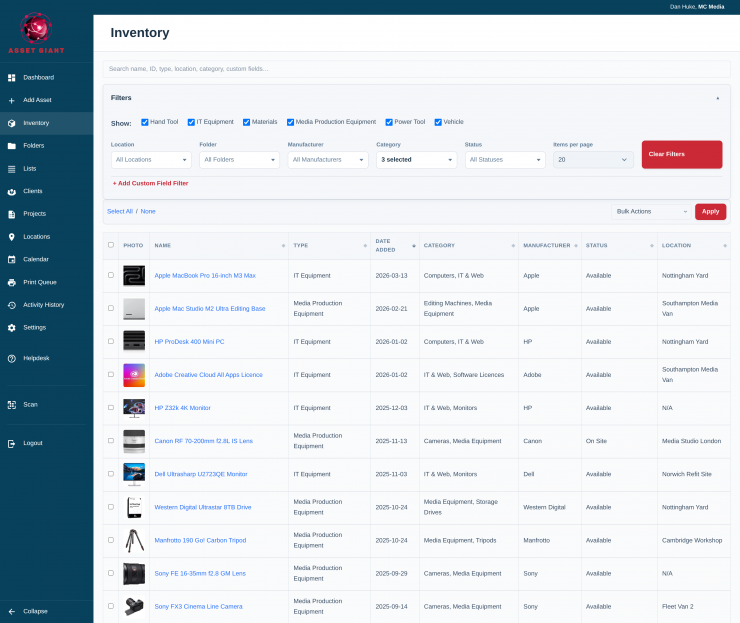The image size is (740, 623).
Task: Open the Locations pin icon
Action: [12, 236]
